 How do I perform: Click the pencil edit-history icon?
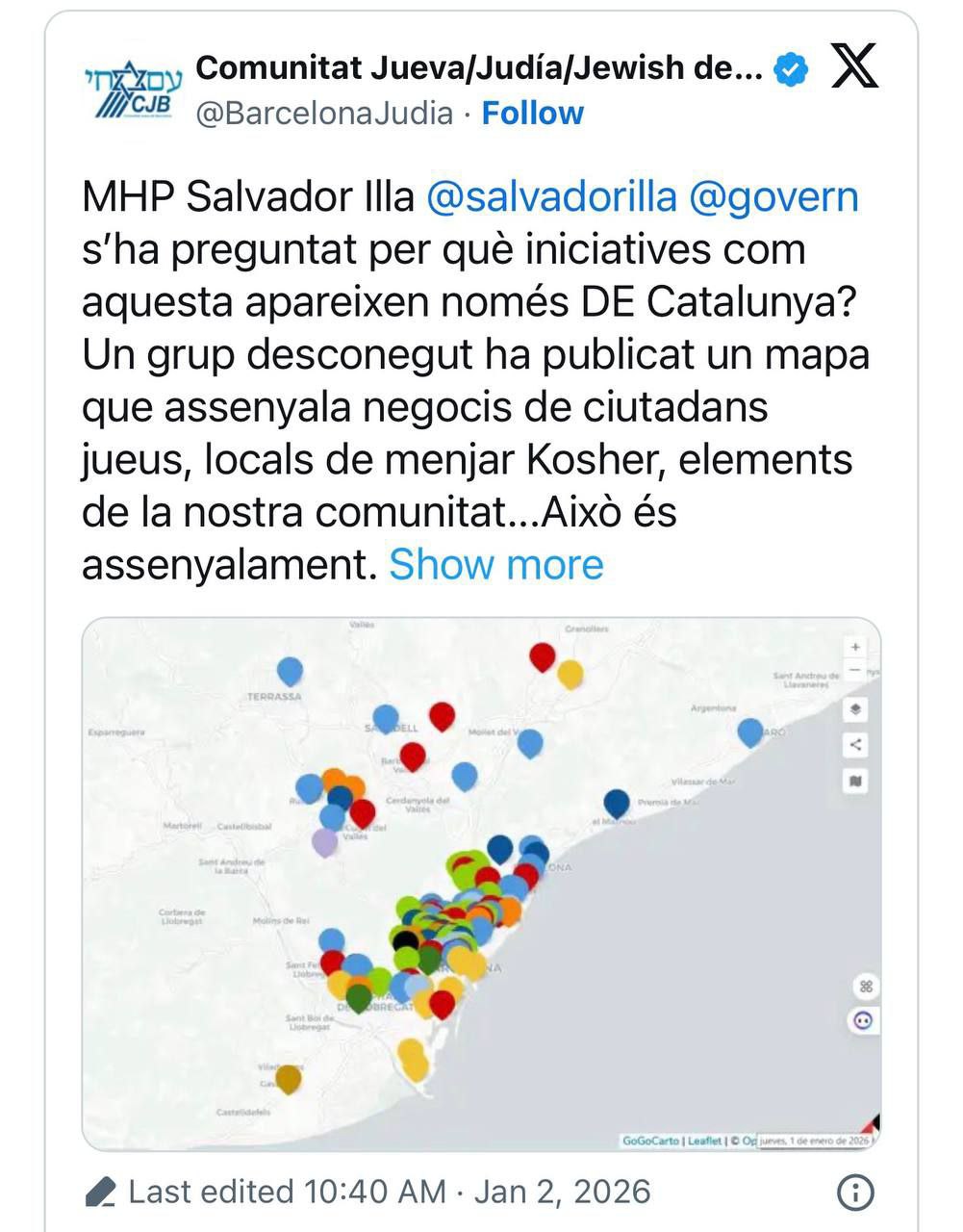101,1193
